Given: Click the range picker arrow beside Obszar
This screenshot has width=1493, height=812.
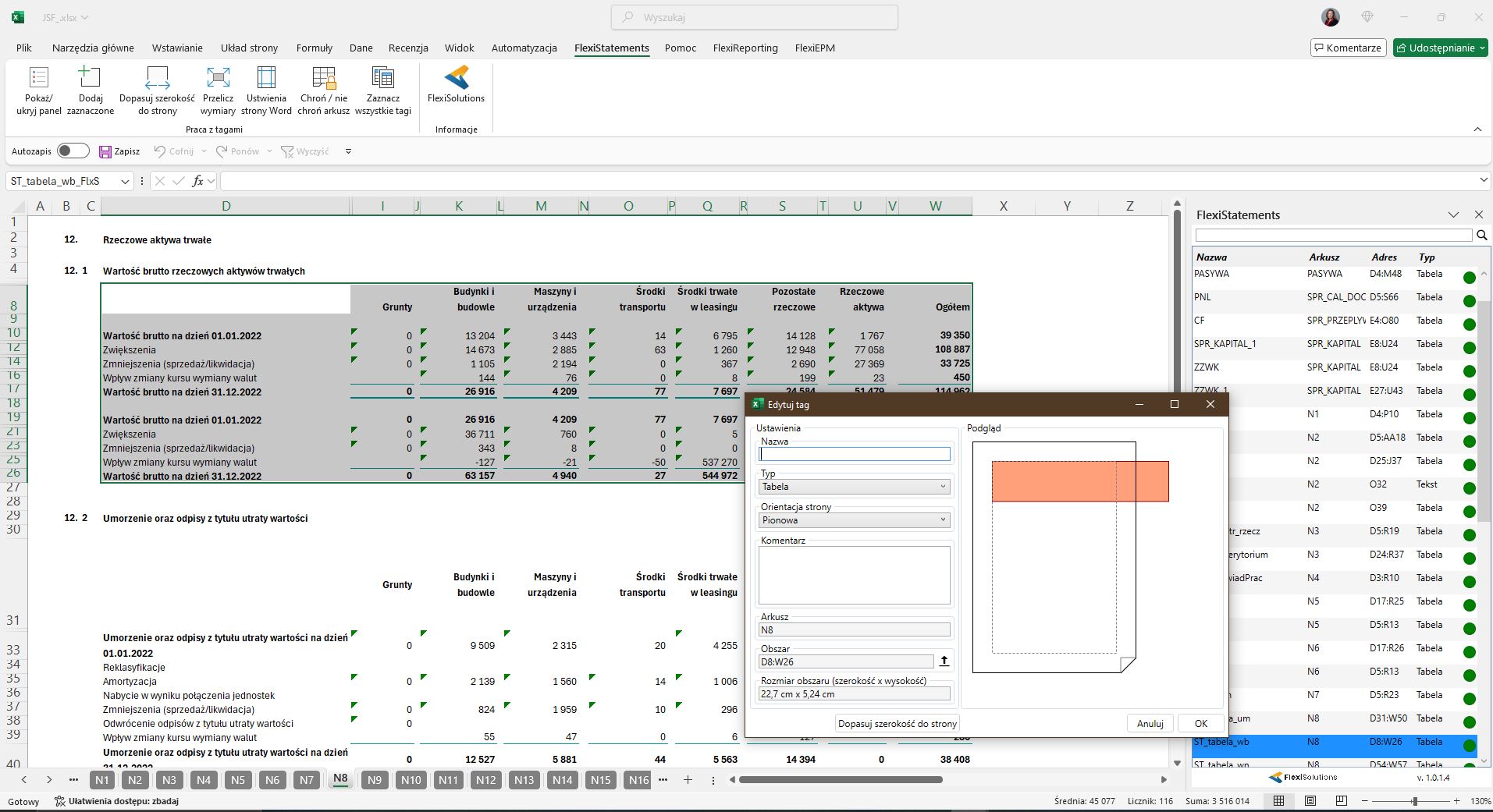Looking at the screenshot, I should 944,661.
